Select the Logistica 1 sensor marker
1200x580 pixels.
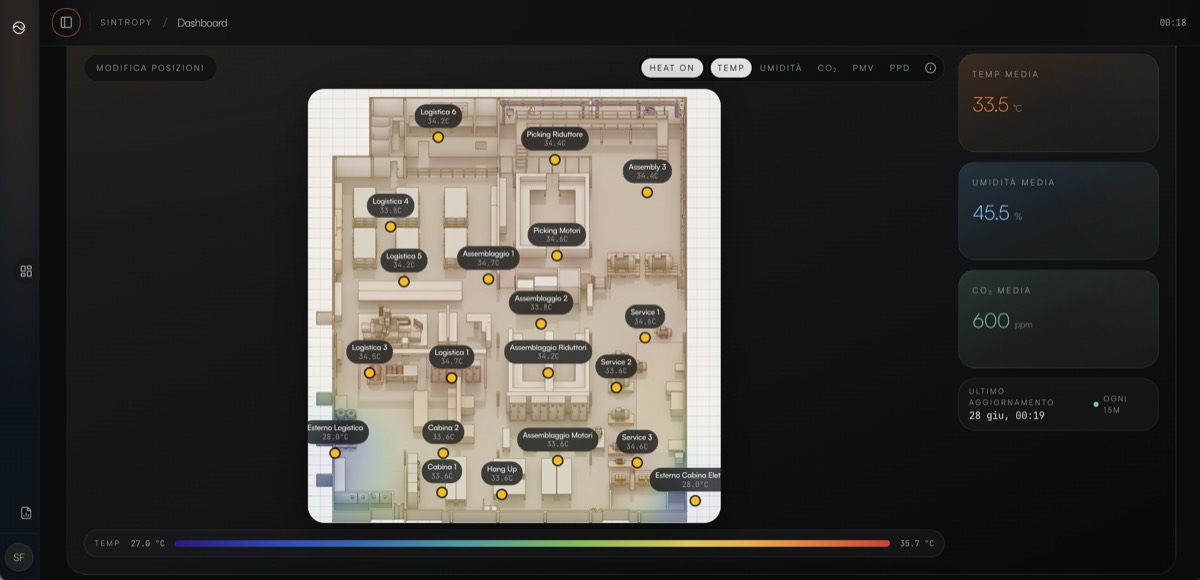tap(451, 378)
